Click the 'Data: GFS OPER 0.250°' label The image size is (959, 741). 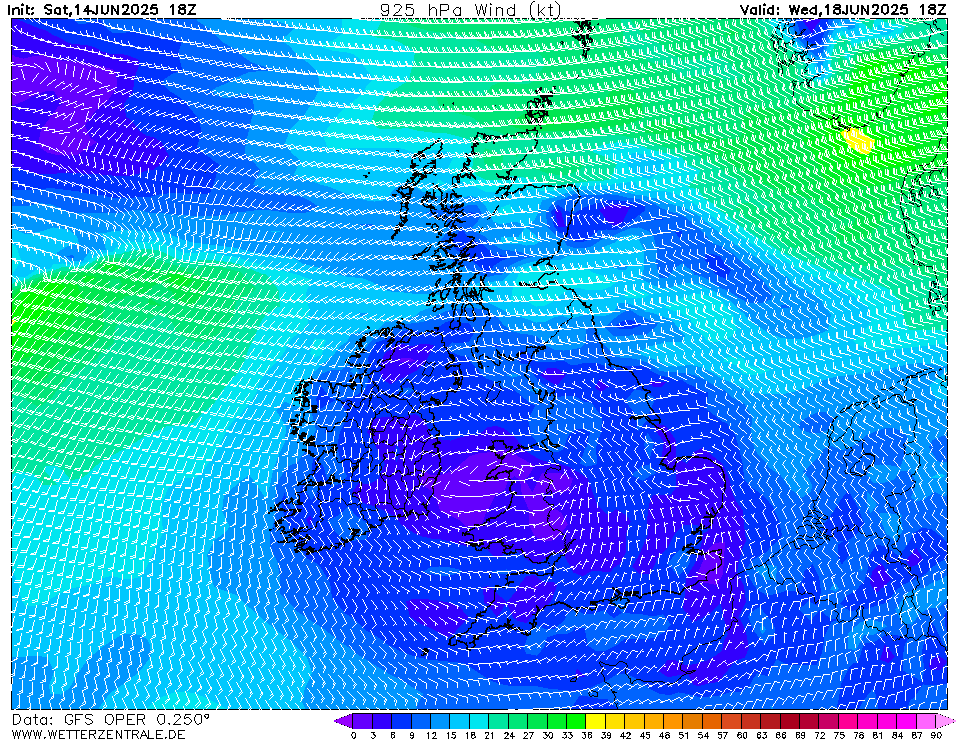pos(111,720)
